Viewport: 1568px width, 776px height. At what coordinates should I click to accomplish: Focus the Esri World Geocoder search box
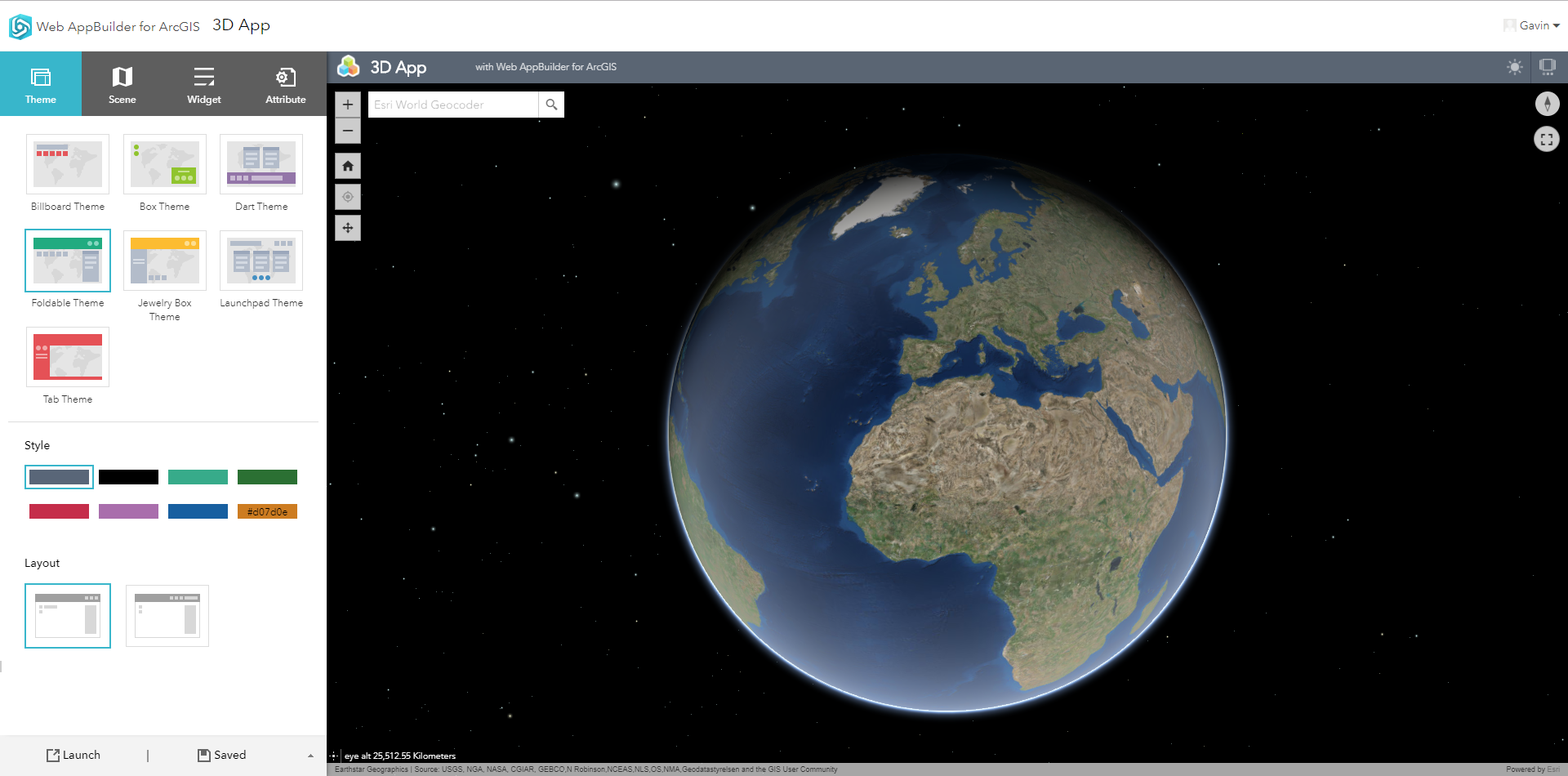[453, 105]
